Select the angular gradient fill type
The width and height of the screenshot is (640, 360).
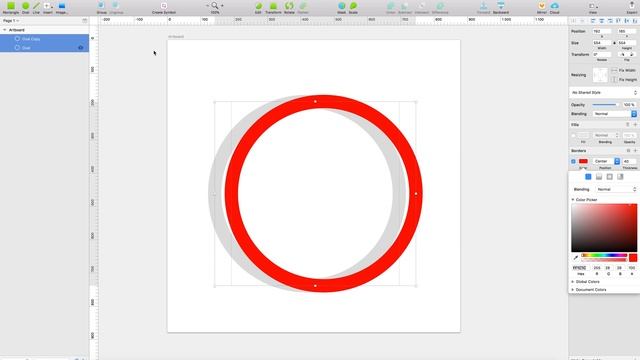[x=620, y=177]
